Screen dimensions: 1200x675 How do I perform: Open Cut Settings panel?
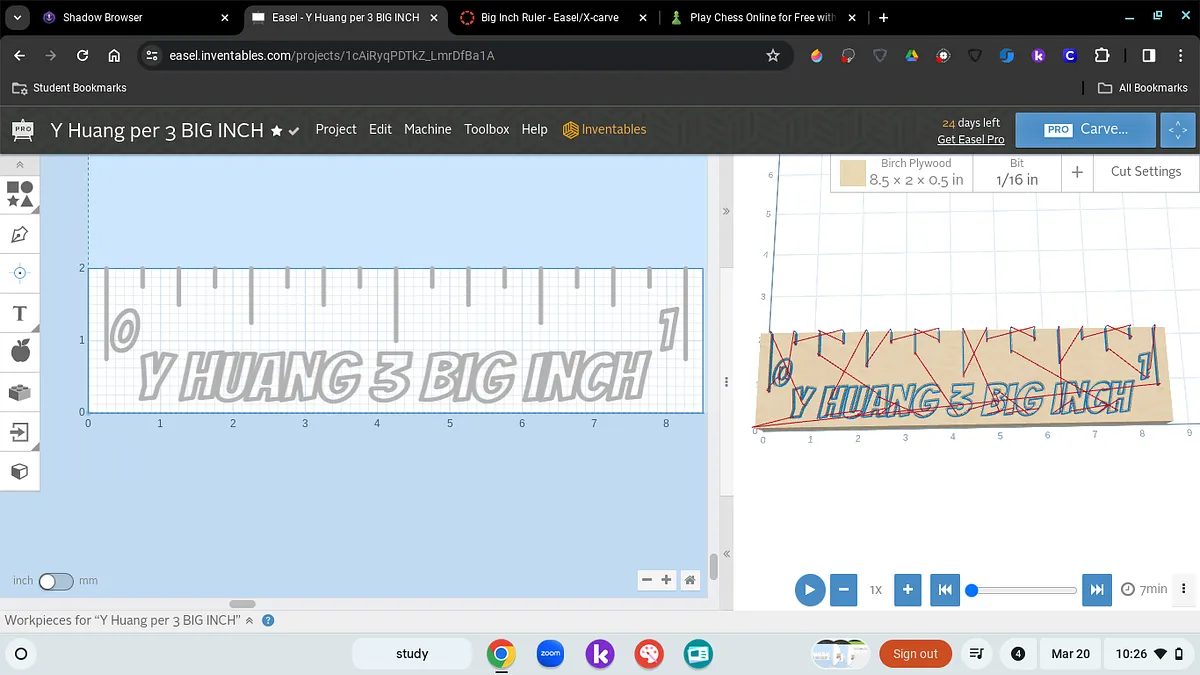point(1145,171)
